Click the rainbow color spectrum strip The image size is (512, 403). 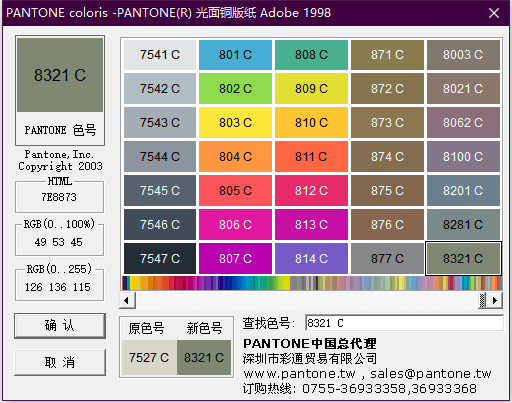tap(312, 283)
